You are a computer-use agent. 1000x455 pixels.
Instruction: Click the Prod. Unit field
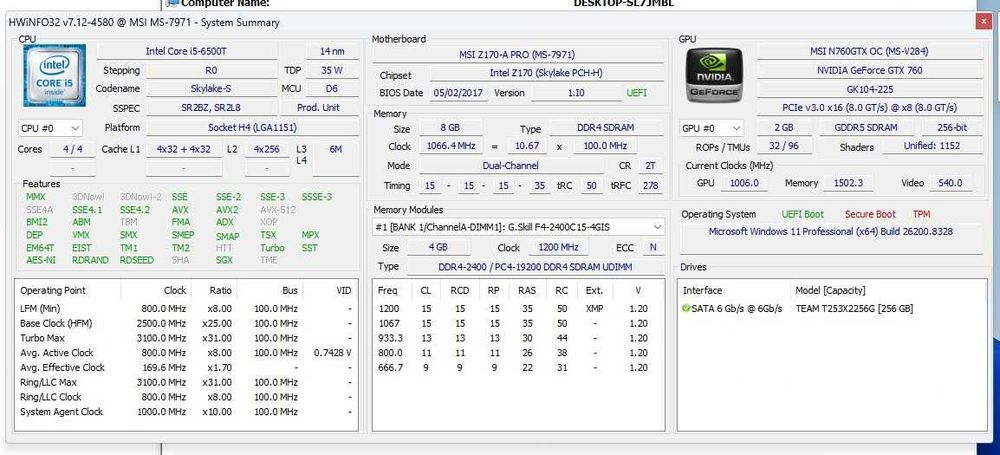[318, 107]
